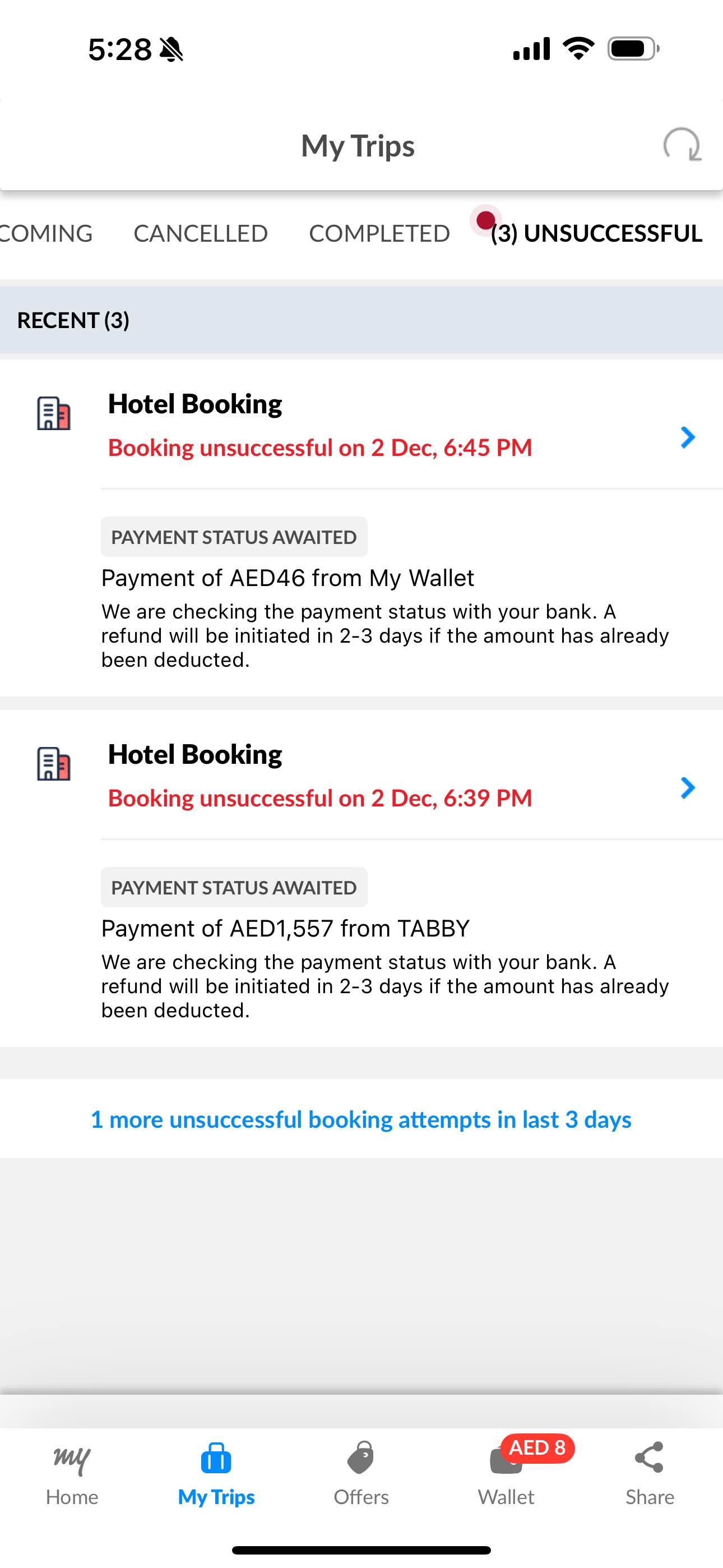Open the Offers tag icon
The width and height of the screenshot is (723, 1568).
[x=361, y=1458]
